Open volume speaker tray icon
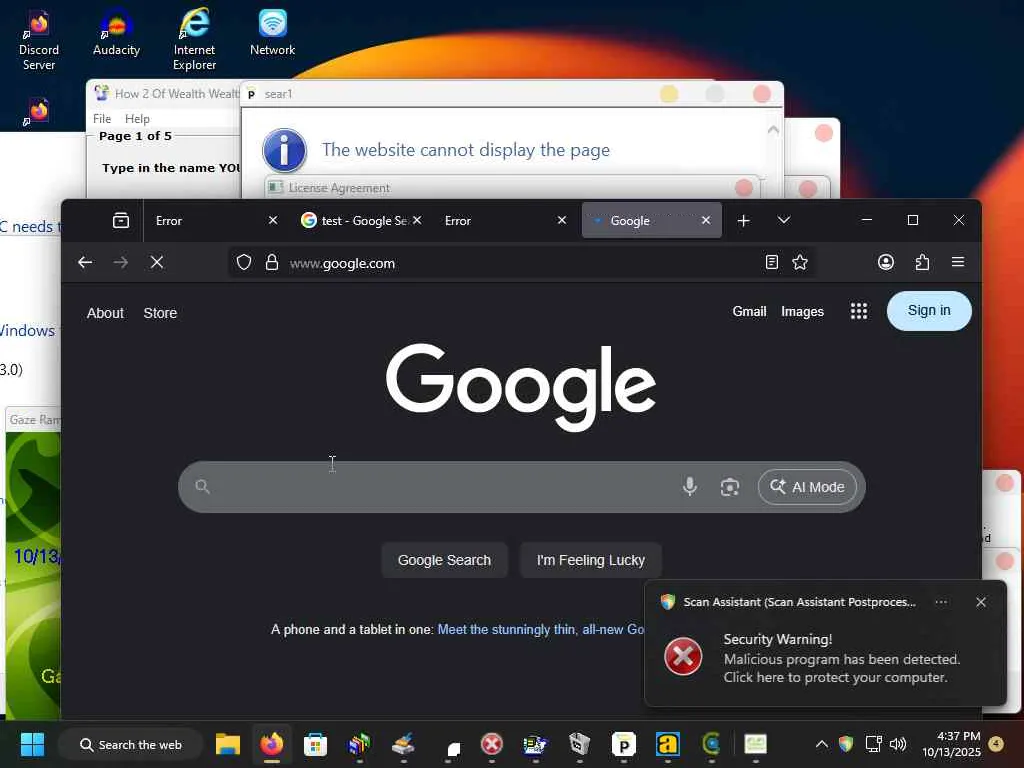Screen dimensions: 1024x768 [898, 744]
